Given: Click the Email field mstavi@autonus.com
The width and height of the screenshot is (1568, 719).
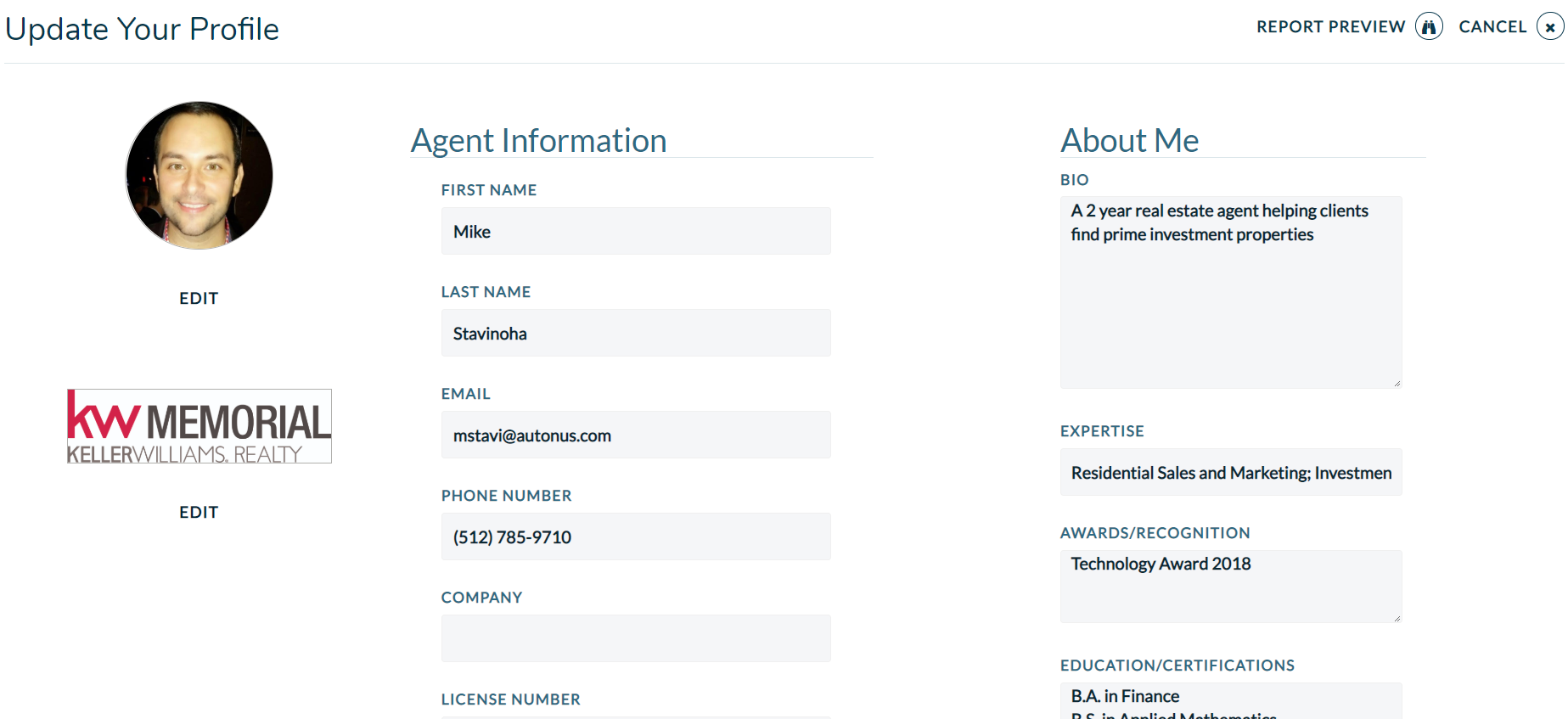Looking at the screenshot, I should 636,435.
